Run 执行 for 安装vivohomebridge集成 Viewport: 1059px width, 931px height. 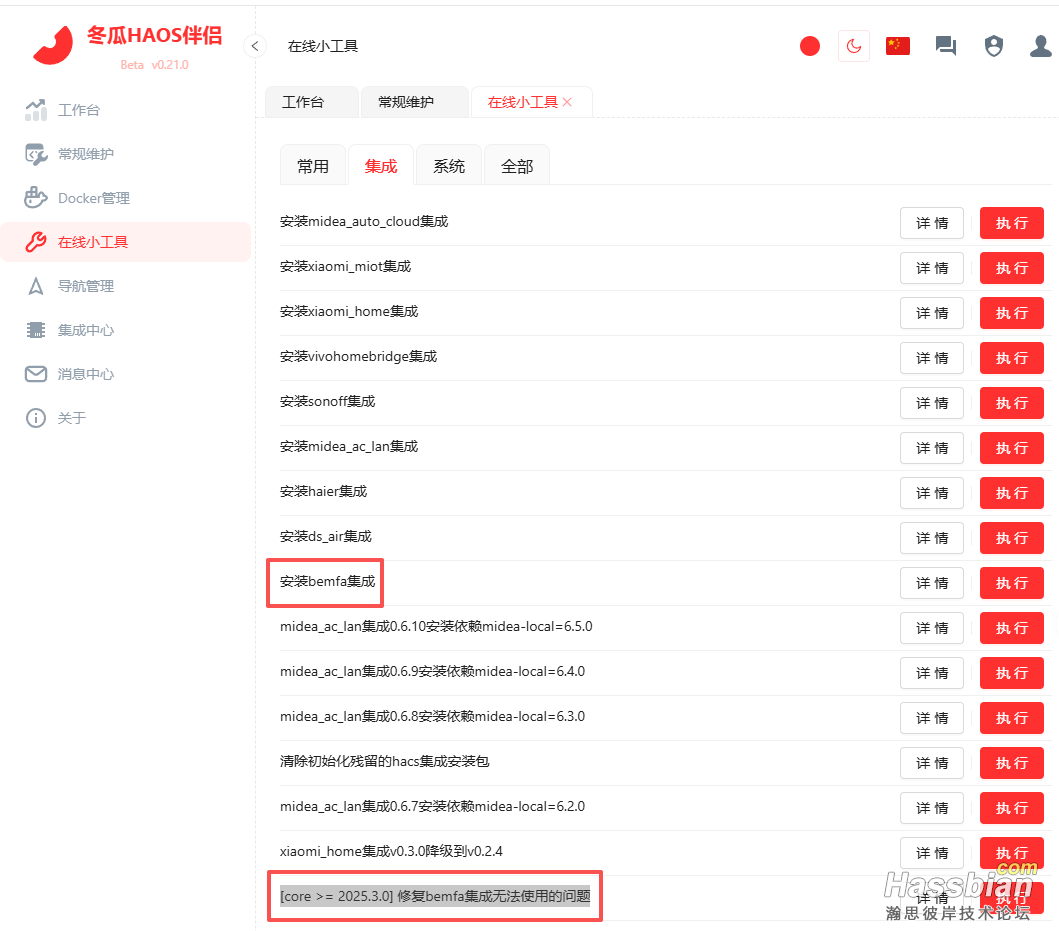(x=1012, y=358)
